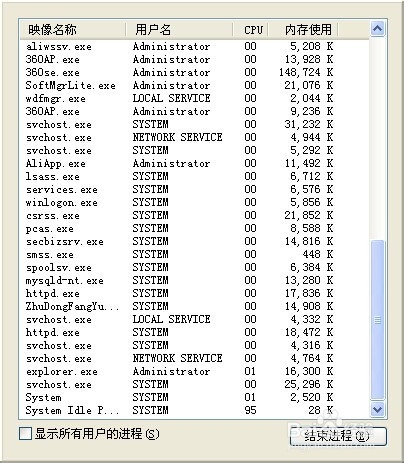Sort by the CPU column header
Image resolution: width=404 pixels, height=463 pixels.
point(251,30)
